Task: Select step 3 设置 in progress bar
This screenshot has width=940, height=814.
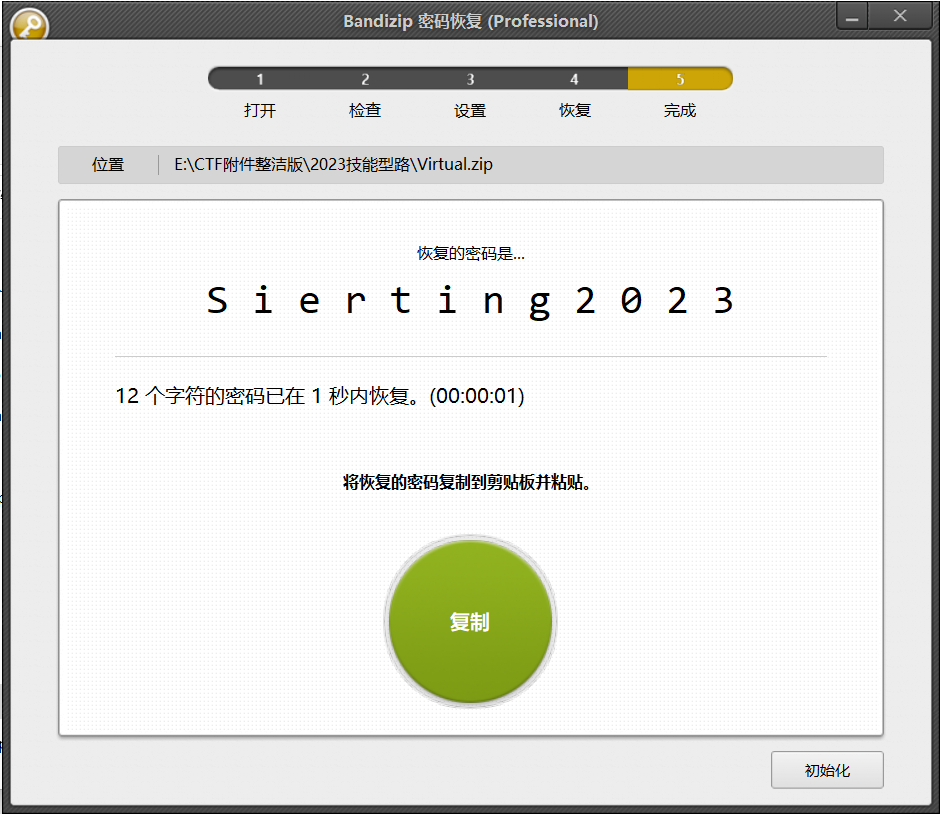Action: pos(471,79)
